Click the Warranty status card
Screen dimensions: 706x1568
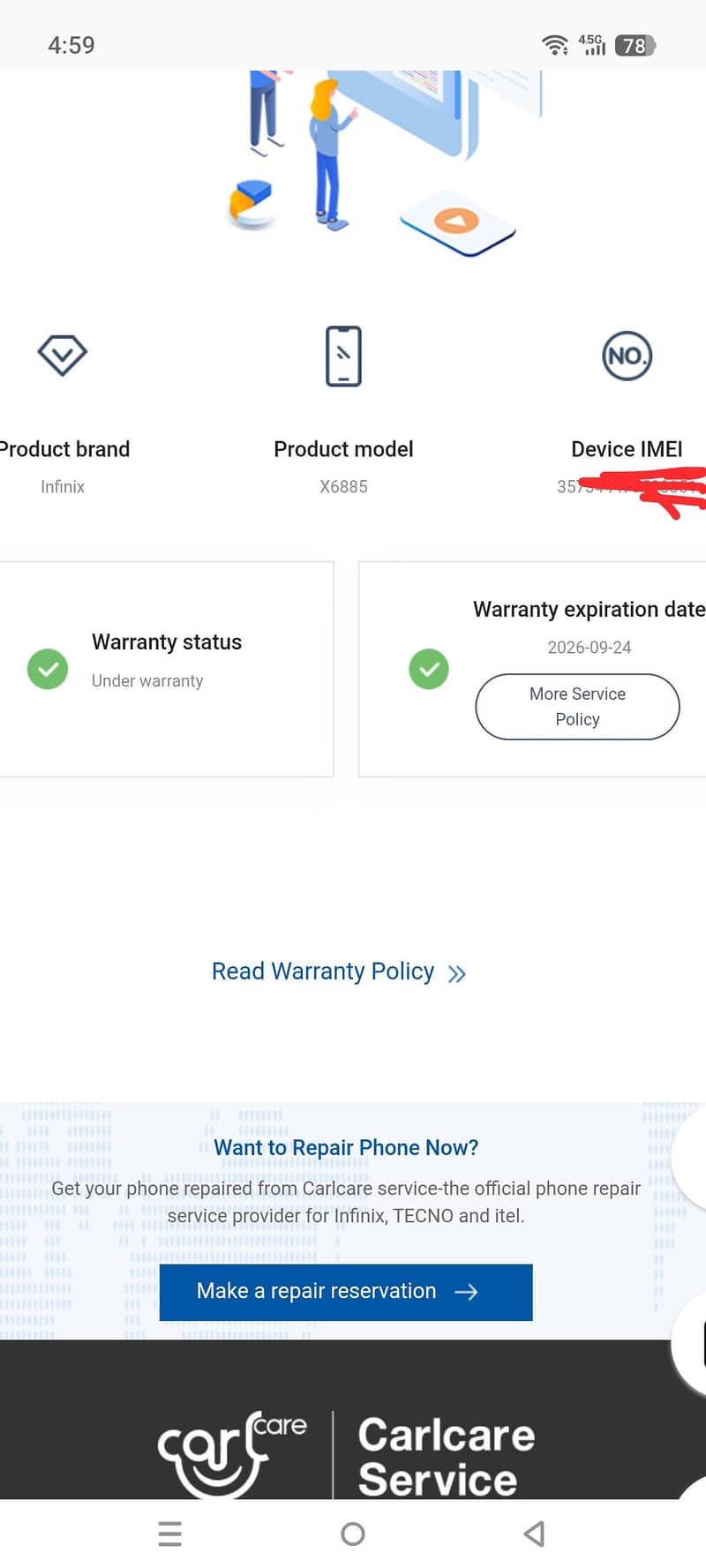pyautogui.click(x=167, y=669)
